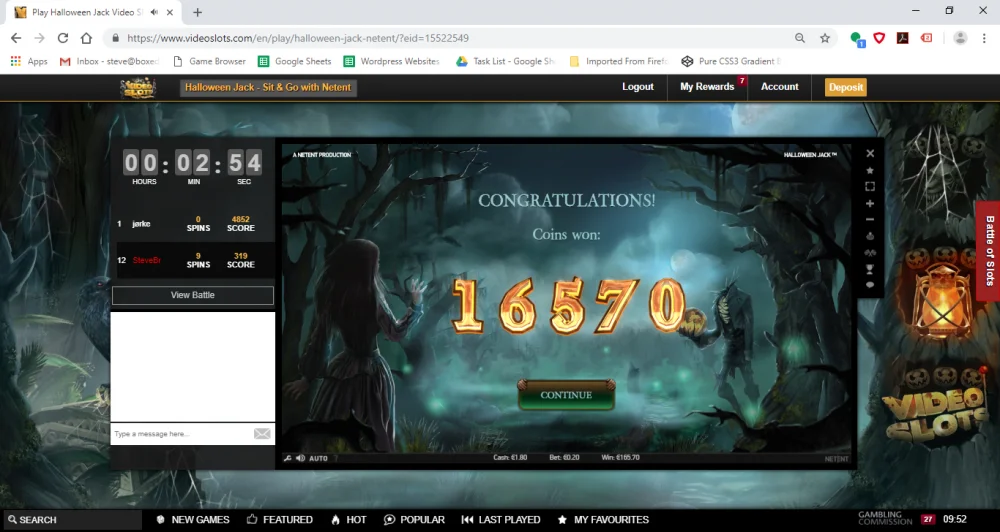Click the Deposit button

point(846,87)
